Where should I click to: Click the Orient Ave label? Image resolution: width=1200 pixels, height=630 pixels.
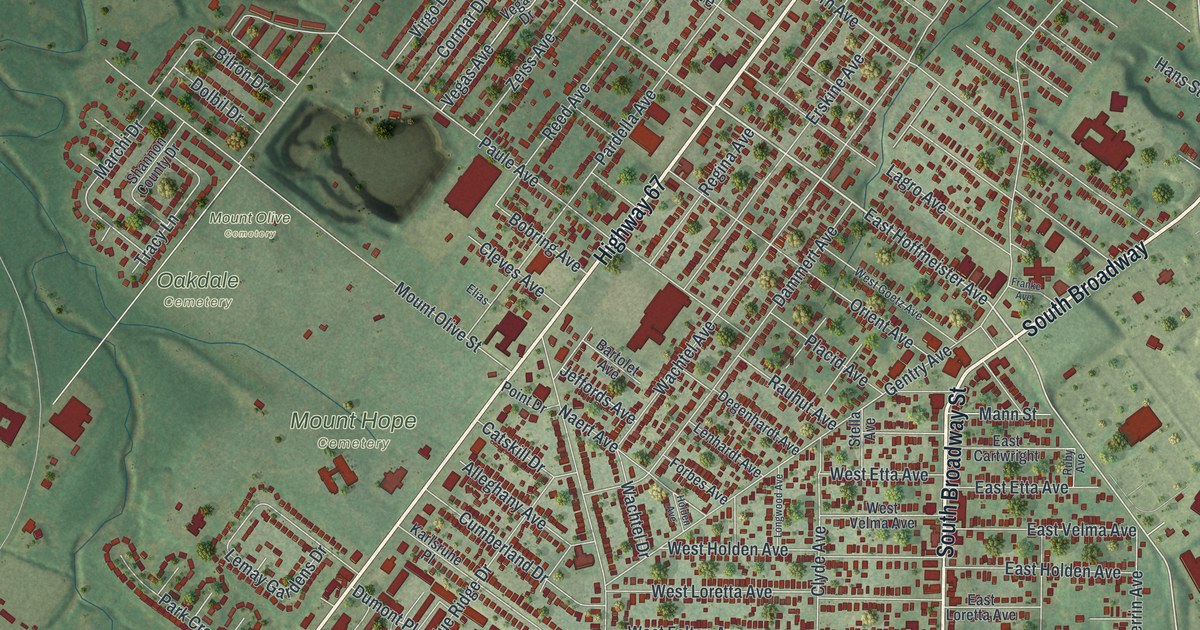pyautogui.click(x=880, y=322)
